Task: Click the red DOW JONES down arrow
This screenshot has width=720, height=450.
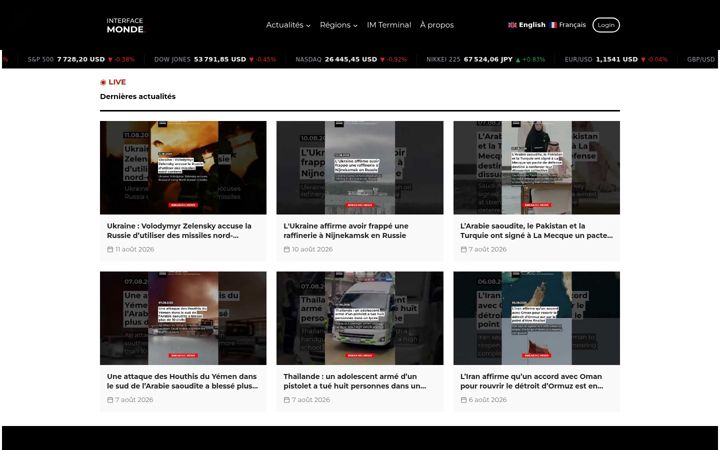Action: pos(251,60)
